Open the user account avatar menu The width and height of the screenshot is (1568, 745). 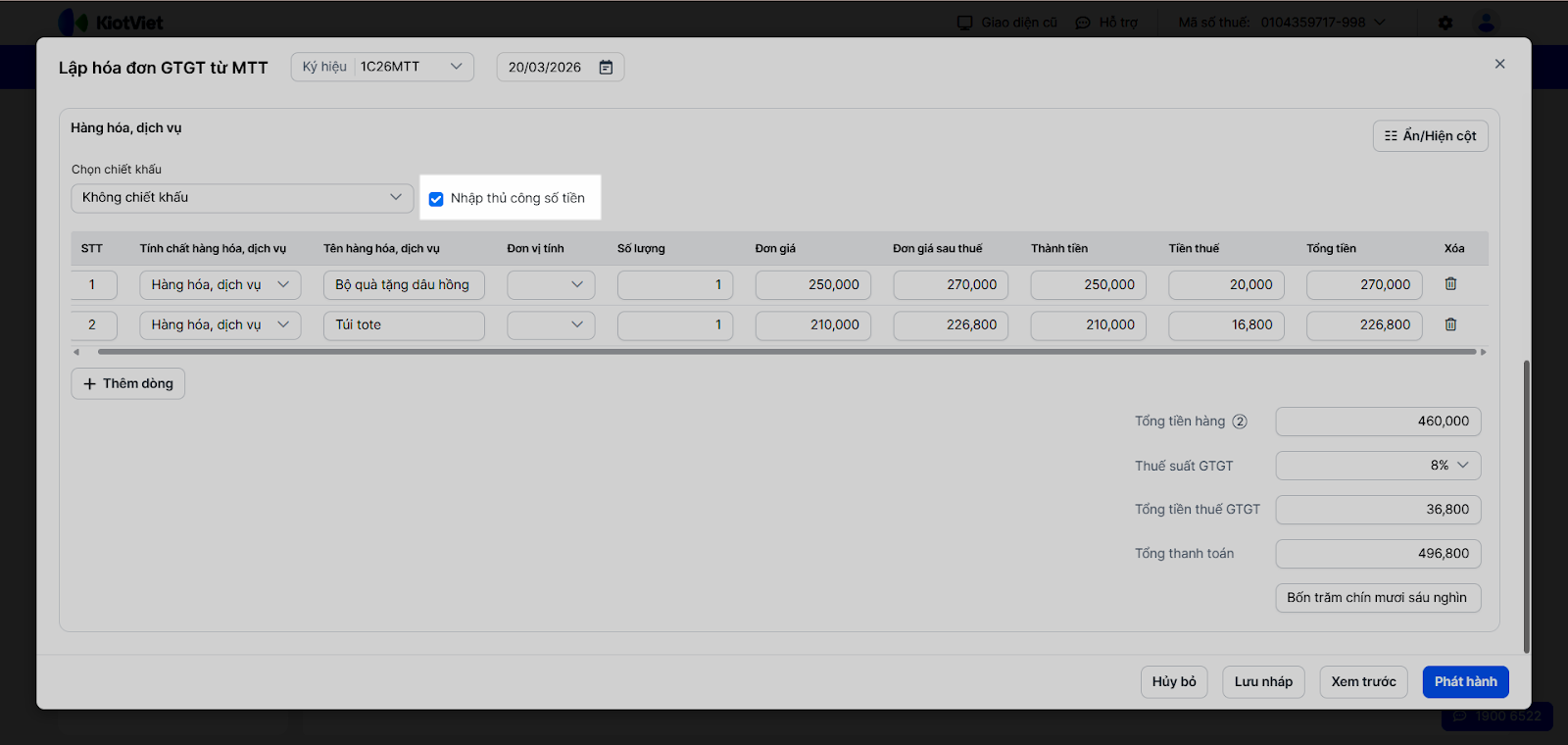coord(1487,23)
